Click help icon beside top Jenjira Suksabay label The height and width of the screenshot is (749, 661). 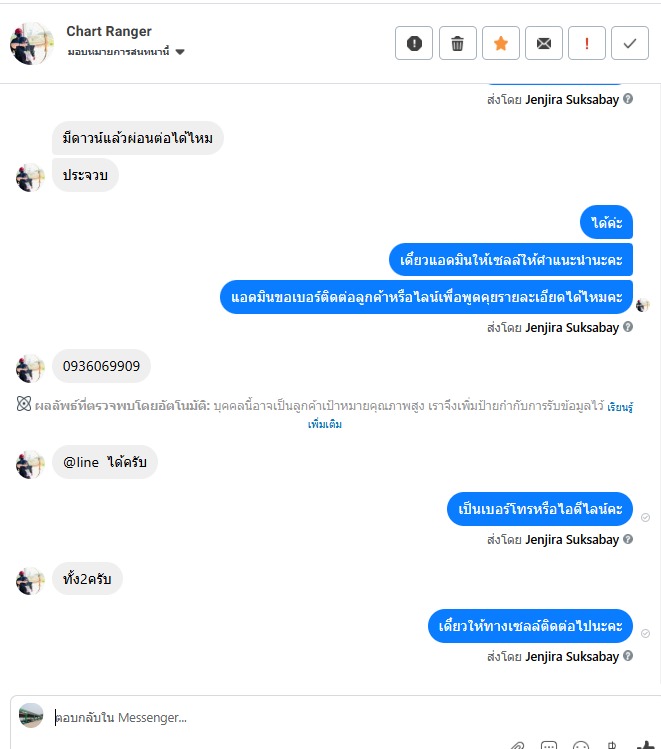(628, 99)
